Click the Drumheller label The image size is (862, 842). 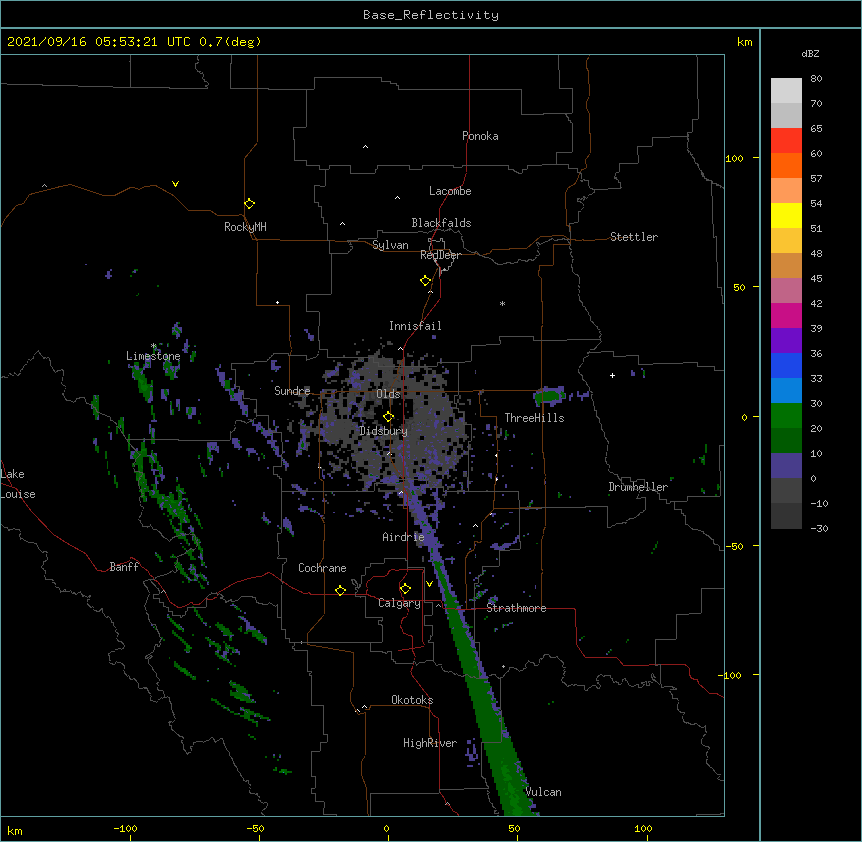(x=638, y=487)
